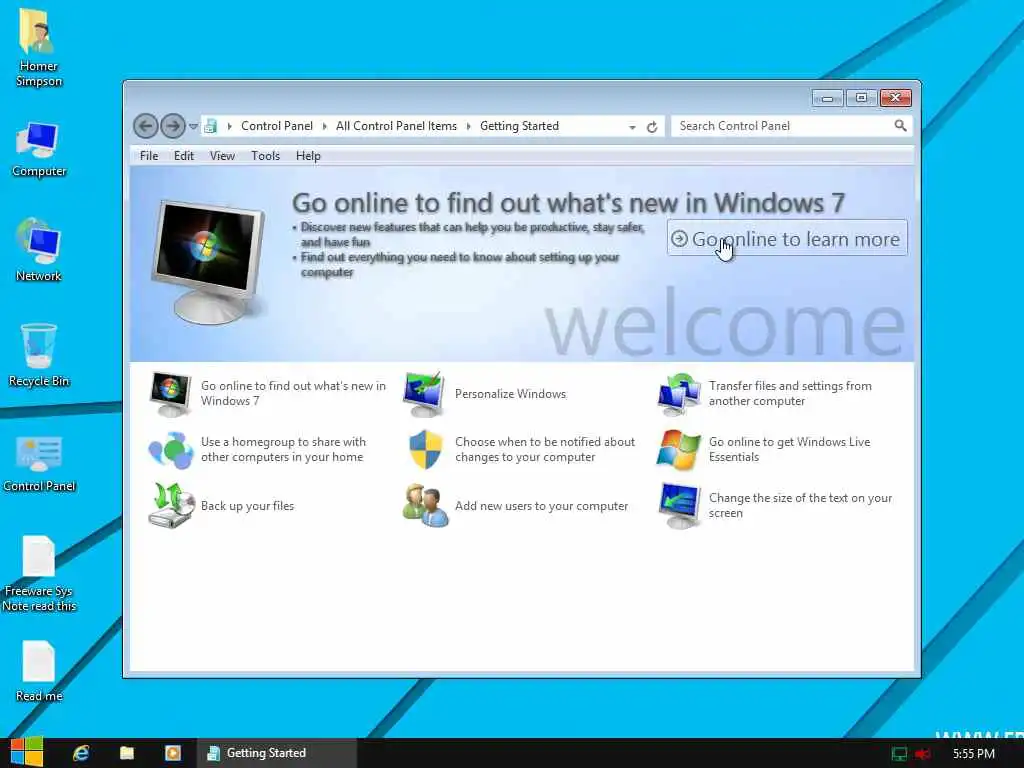Select Change the size of the text label
Viewport: 1024px width, 768px height.
pyautogui.click(x=801, y=505)
